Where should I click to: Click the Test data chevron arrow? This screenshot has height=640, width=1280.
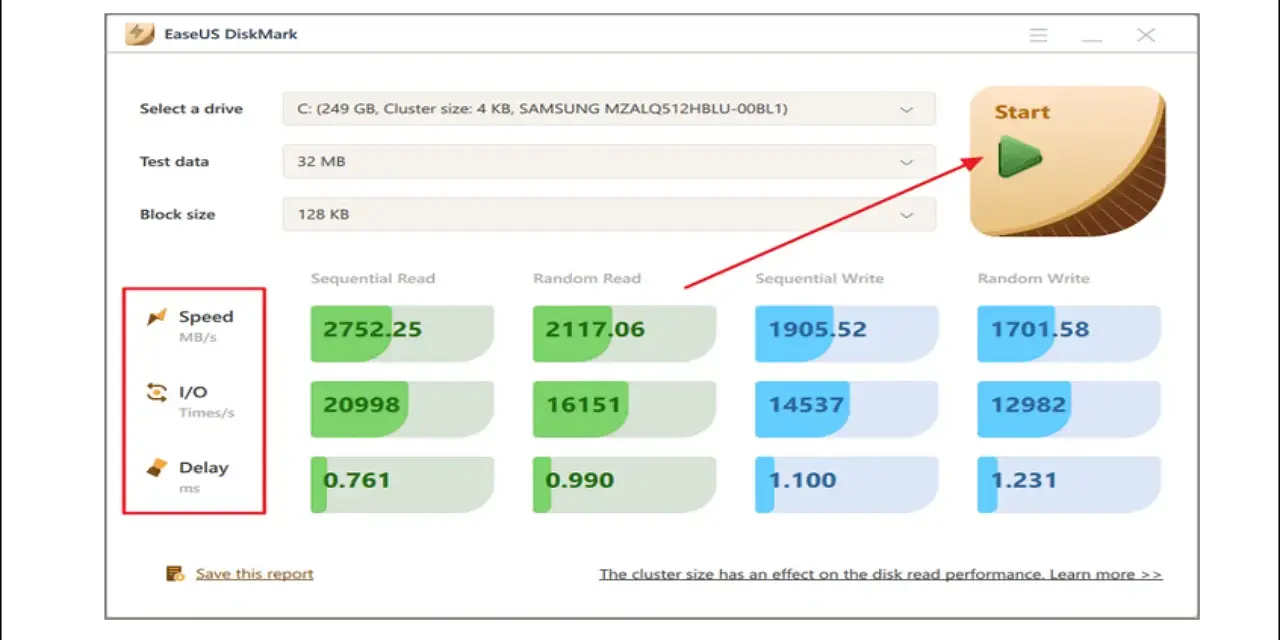tap(907, 162)
